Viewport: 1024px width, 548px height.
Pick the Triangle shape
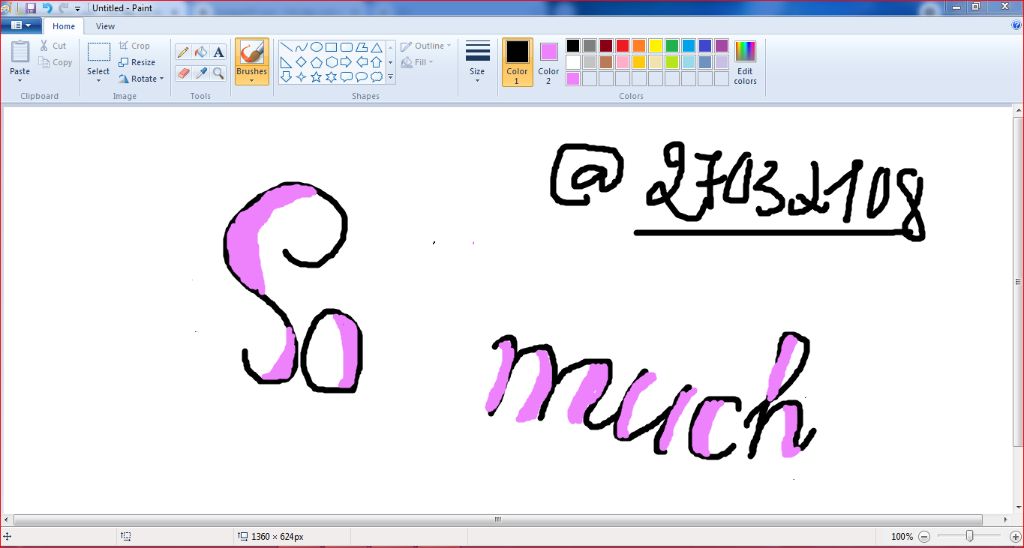pos(376,47)
